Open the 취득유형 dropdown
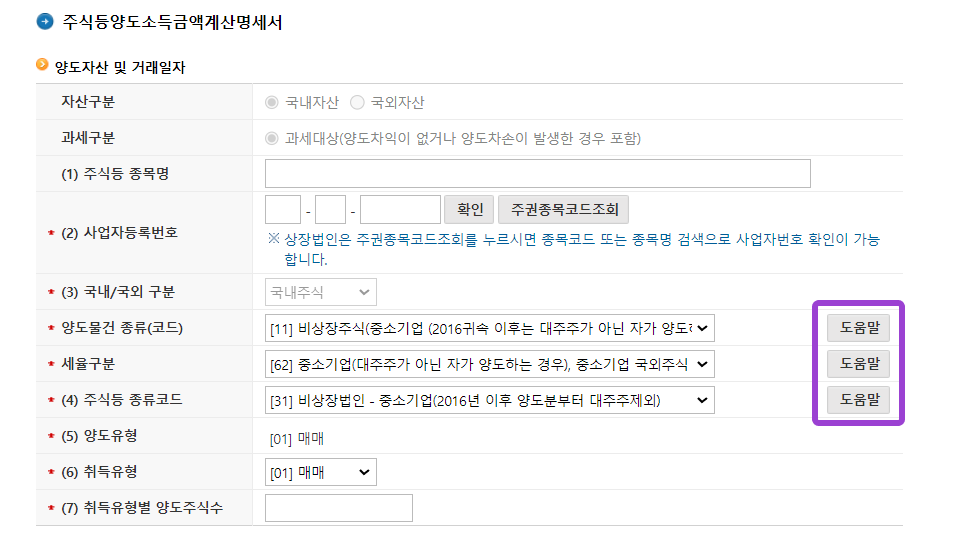 pos(321,472)
